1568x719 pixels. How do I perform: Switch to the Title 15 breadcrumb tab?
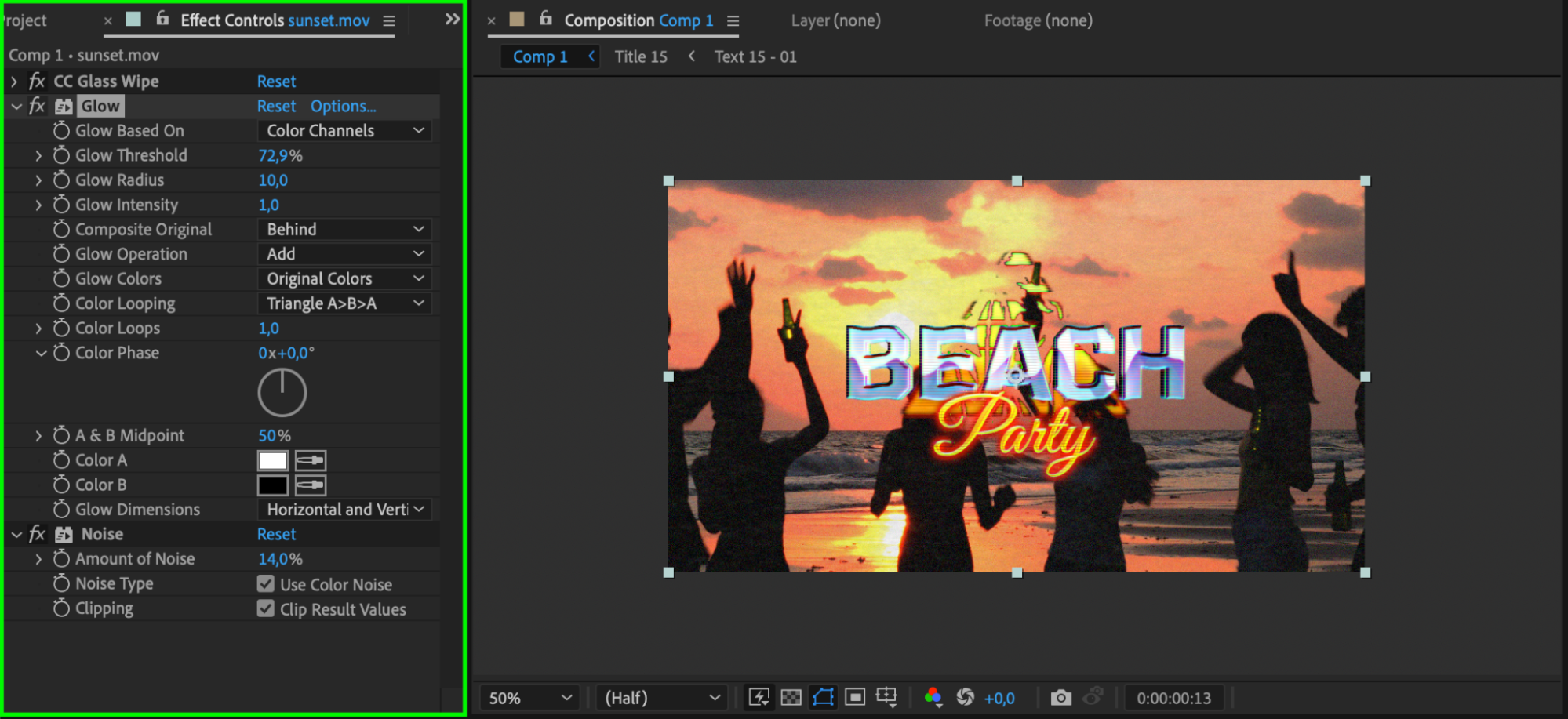[640, 56]
